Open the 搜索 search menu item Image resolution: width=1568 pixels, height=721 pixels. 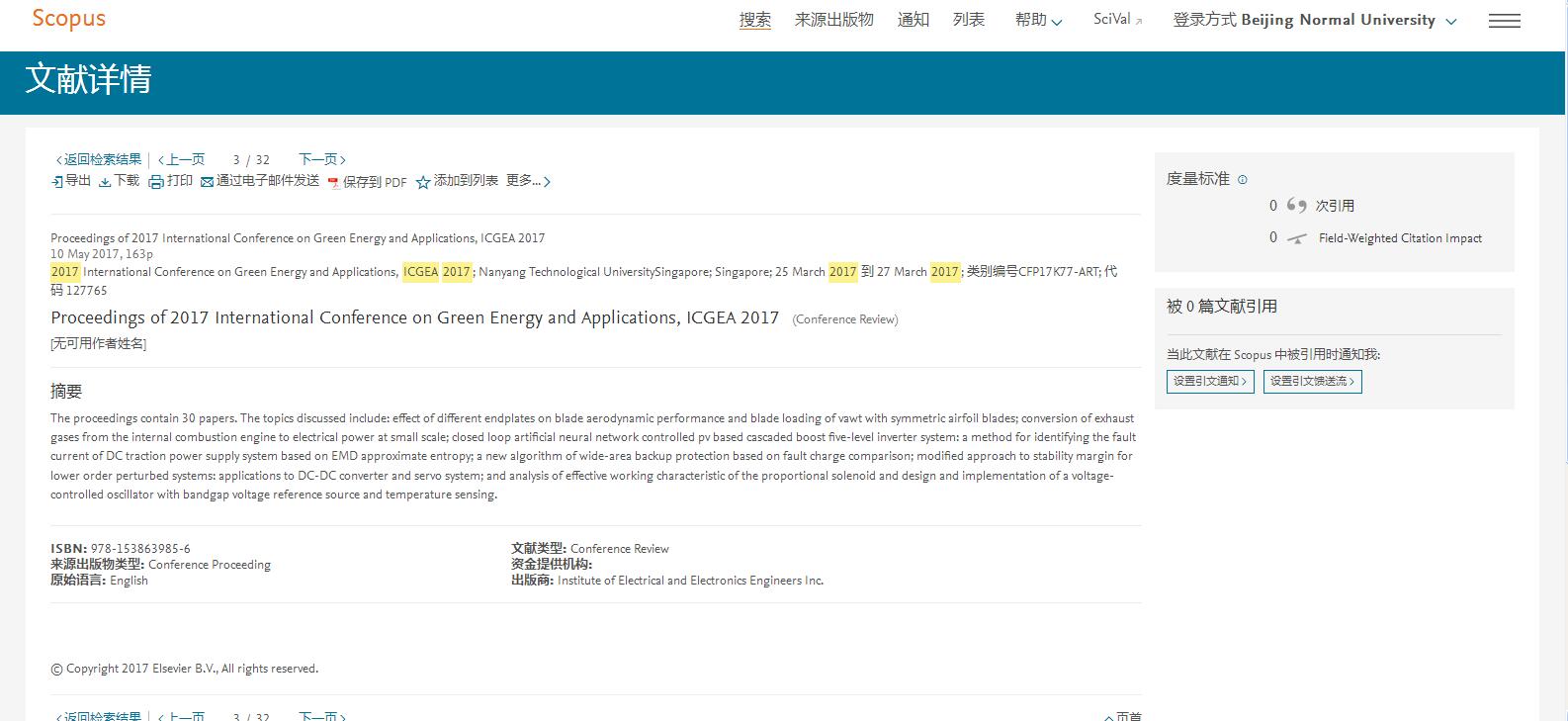(755, 20)
